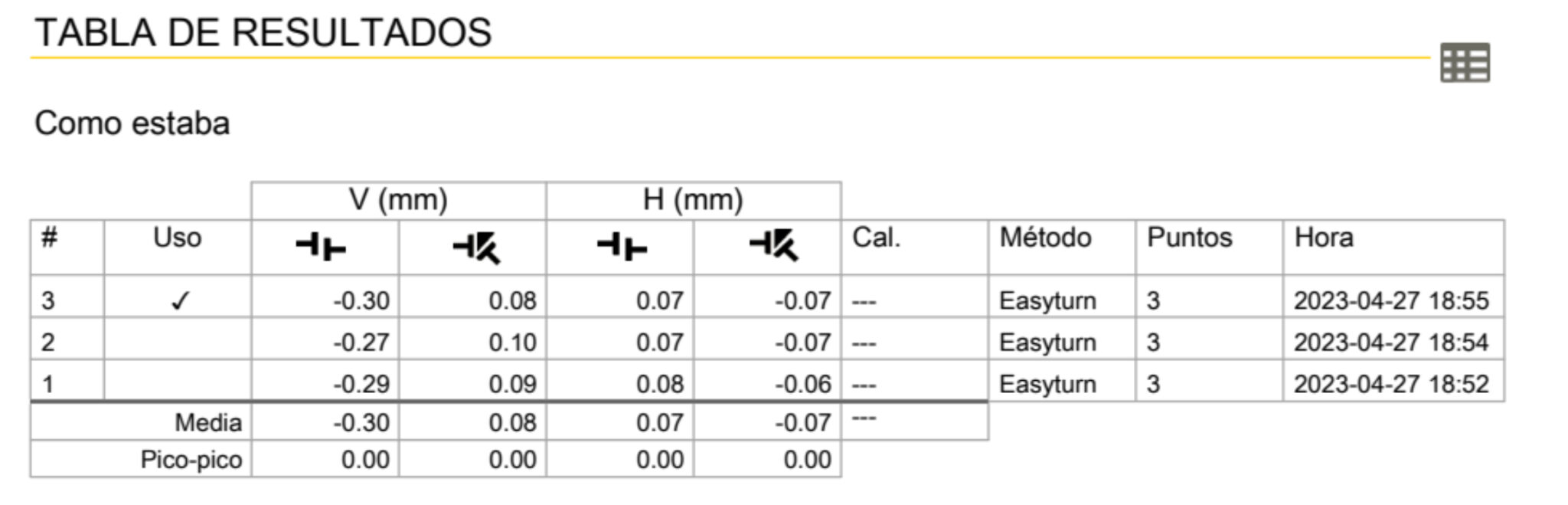Click the offset icon under V (mm)

coord(321,247)
